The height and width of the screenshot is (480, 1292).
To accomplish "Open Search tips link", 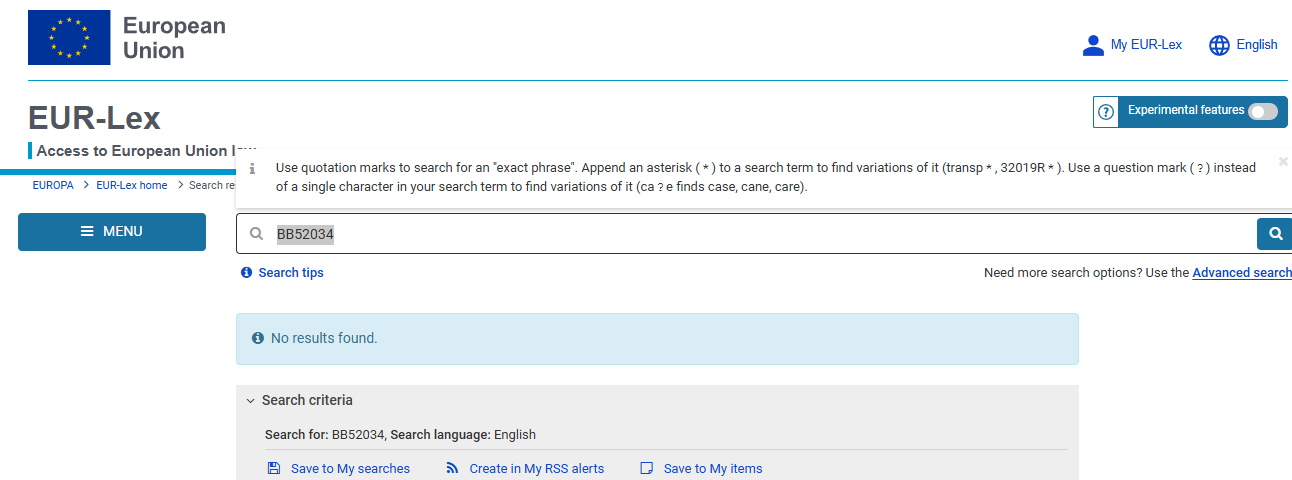I will coord(290,272).
